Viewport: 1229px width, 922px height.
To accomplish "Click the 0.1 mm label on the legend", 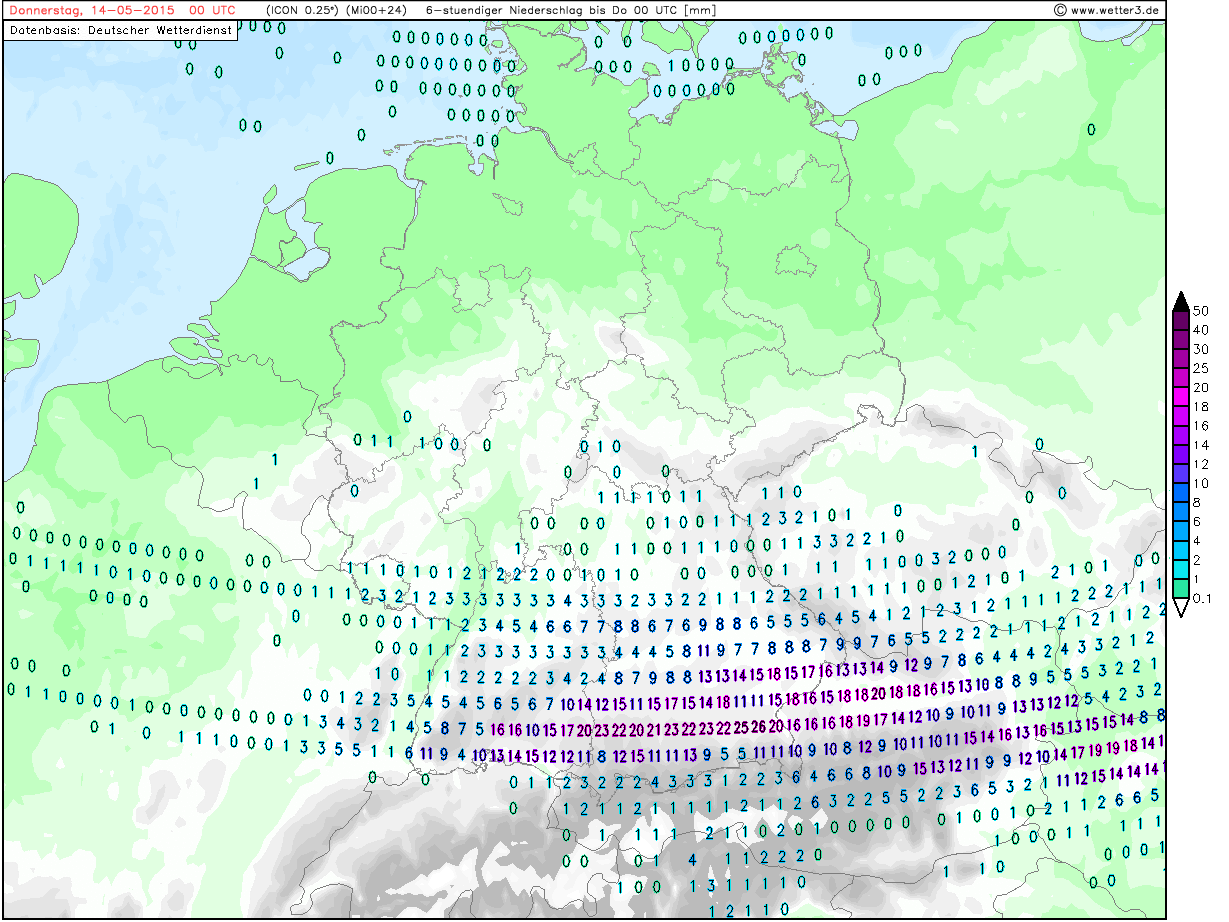I will coord(1201,598).
